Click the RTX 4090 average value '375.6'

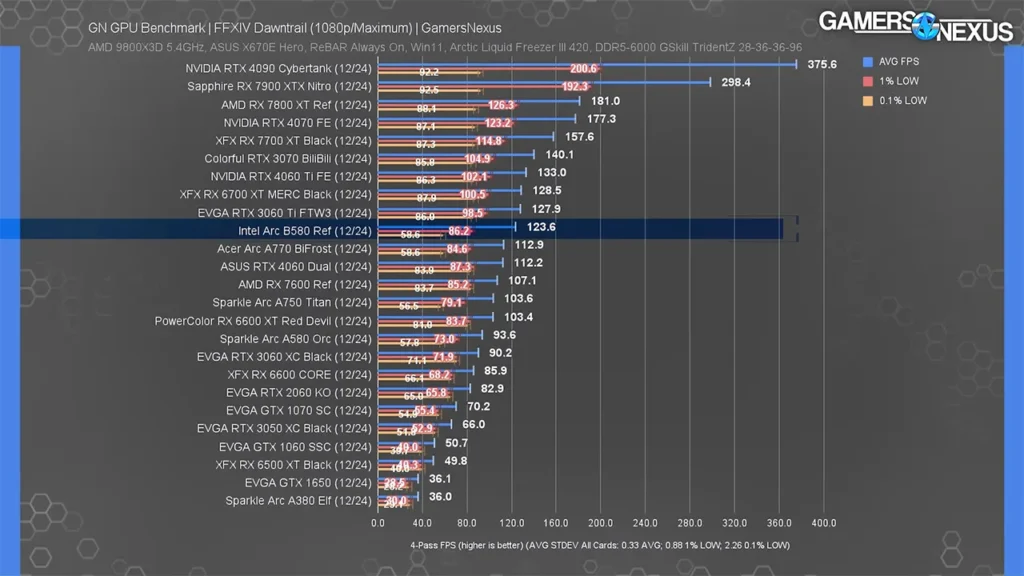[822, 65]
